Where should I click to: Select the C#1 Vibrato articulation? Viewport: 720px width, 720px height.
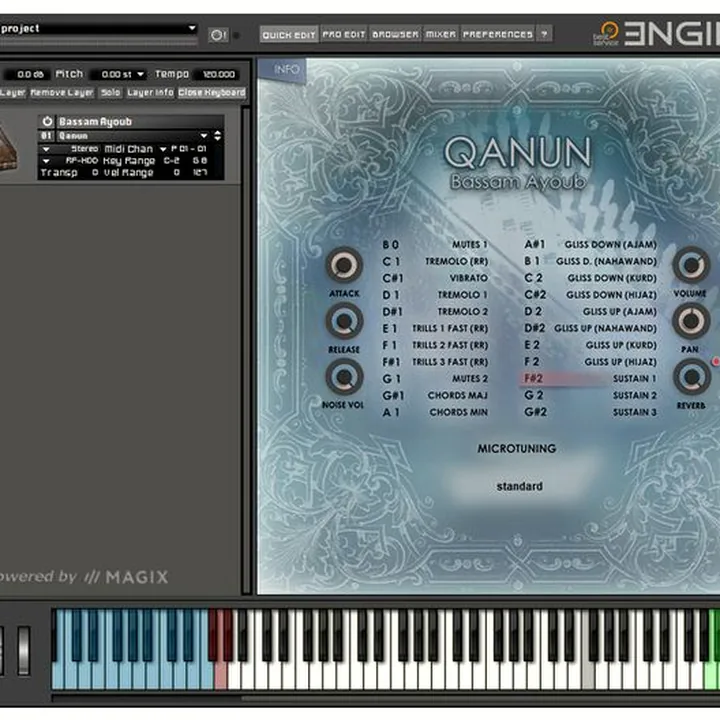[x=435, y=278]
